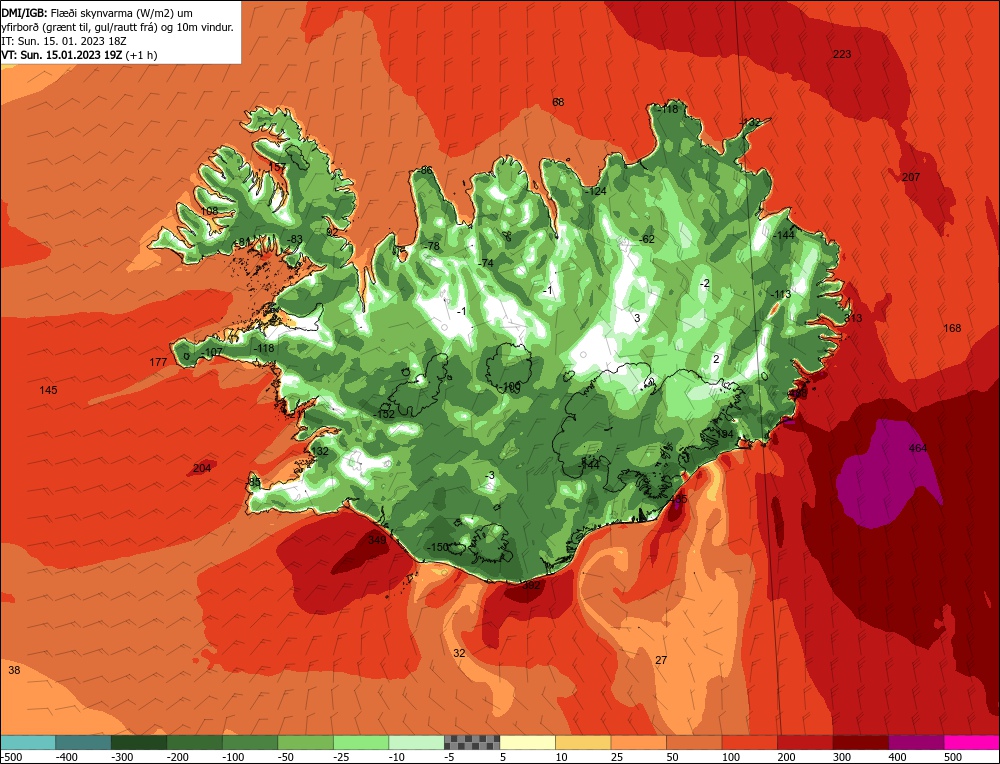This screenshot has width=1000, height=764.
Task: Click the map value "-113" in east Iceland
Action: (x=780, y=294)
